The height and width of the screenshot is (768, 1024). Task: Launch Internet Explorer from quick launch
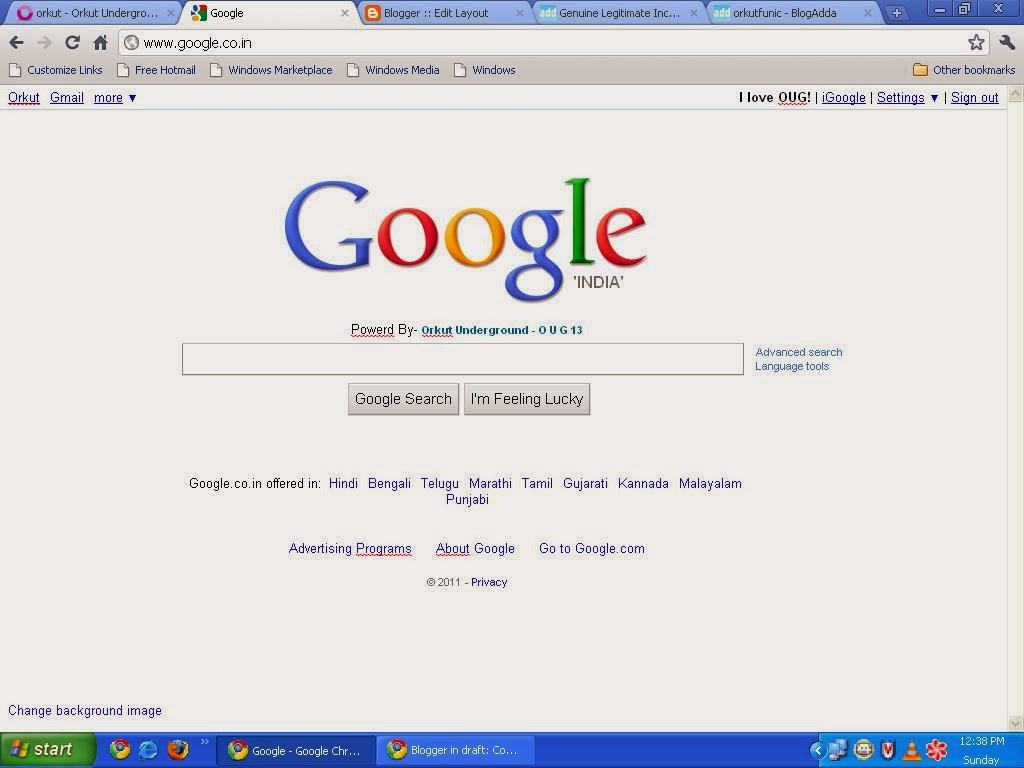click(x=148, y=749)
